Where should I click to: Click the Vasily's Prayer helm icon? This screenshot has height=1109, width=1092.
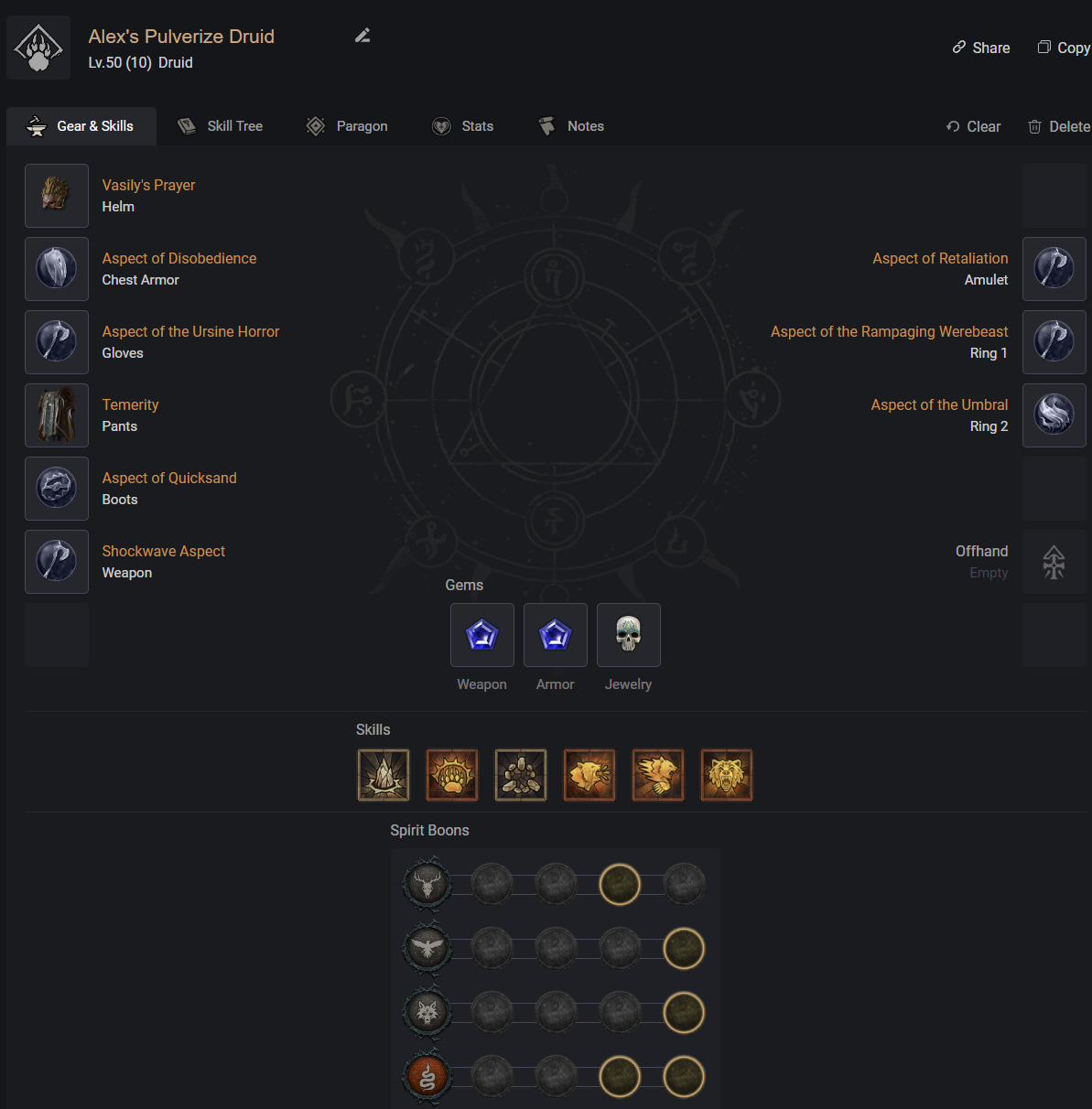(x=57, y=196)
